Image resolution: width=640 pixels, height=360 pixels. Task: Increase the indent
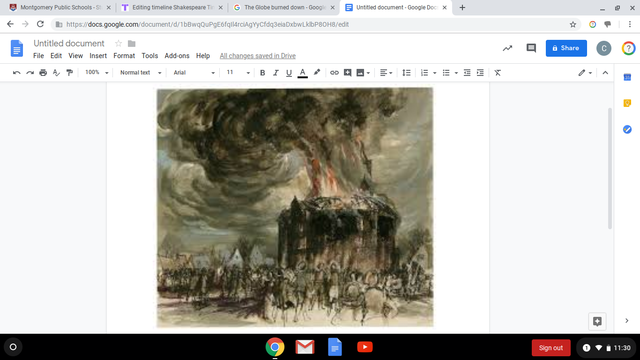pyautogui.click(x=480, y=73)
